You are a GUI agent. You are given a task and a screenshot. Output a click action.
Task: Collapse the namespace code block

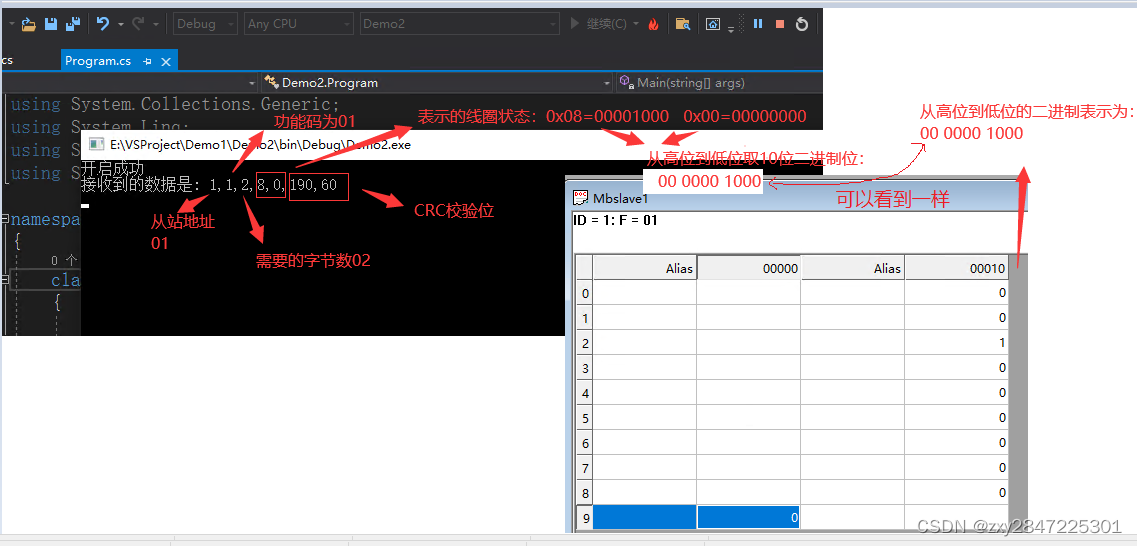point(5,220)
